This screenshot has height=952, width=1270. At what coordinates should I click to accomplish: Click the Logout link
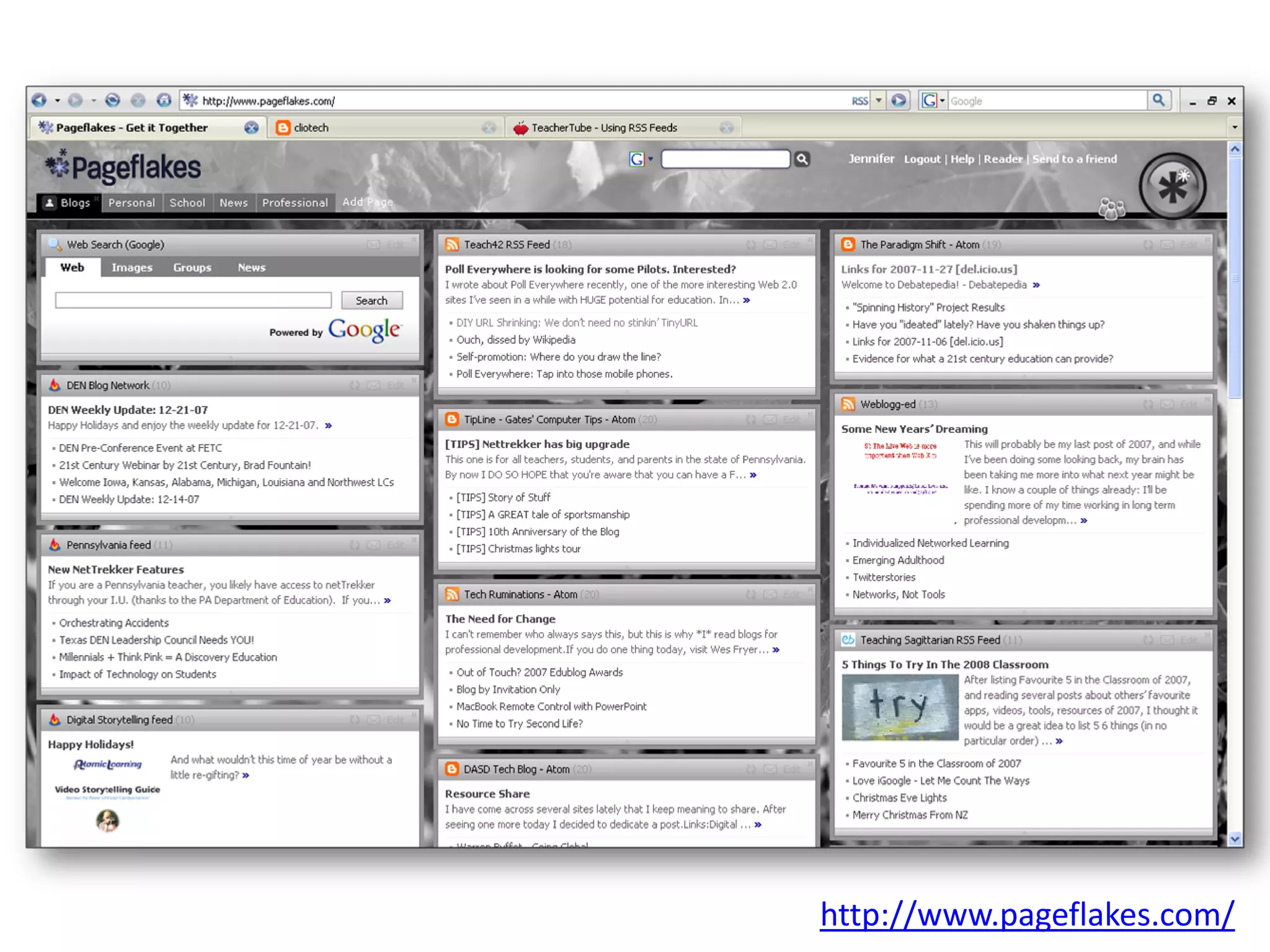point(921,159)
